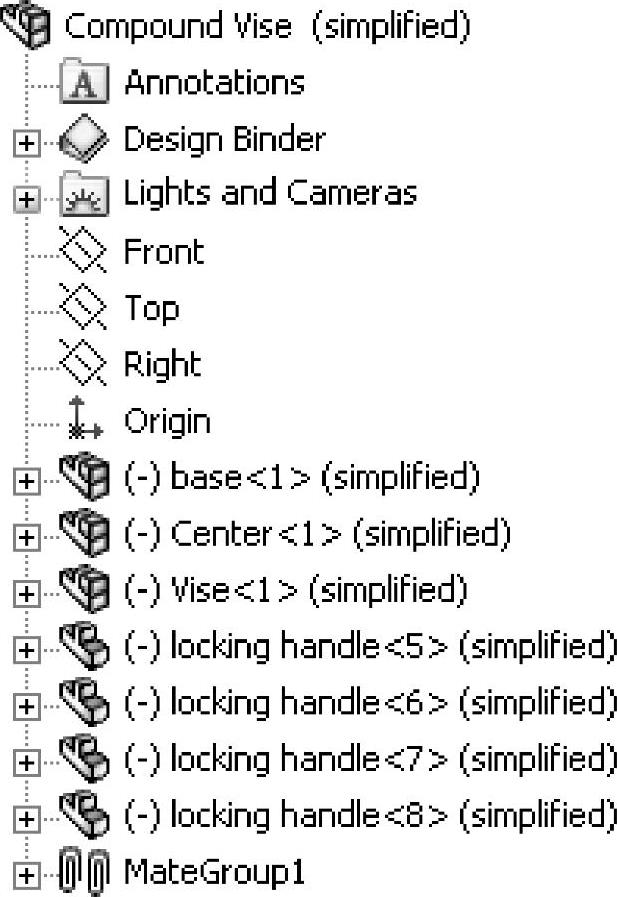The image size is (617, 897).
Task: Expand the Lights and Cameras node
Action: [27, 198]
